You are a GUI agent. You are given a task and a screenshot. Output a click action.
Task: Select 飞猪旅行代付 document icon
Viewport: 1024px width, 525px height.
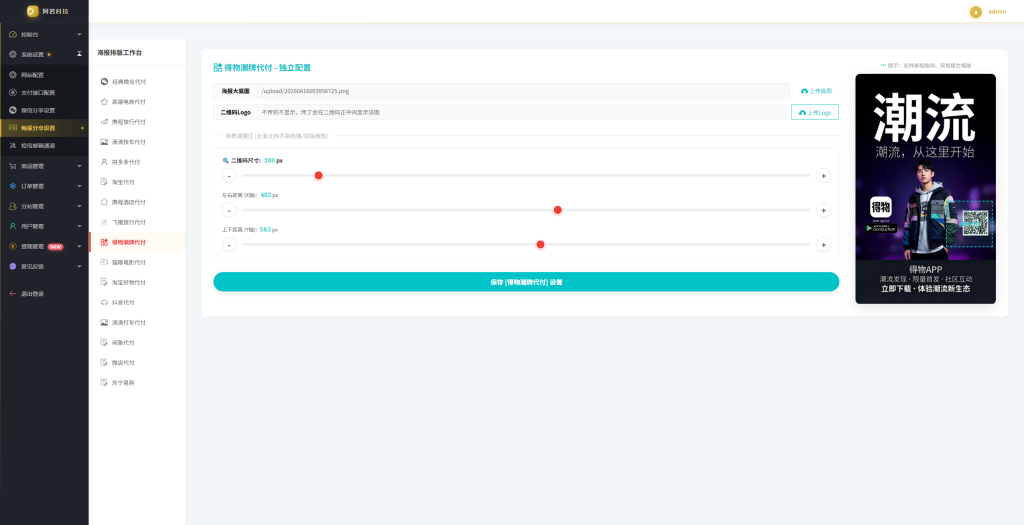104,222
